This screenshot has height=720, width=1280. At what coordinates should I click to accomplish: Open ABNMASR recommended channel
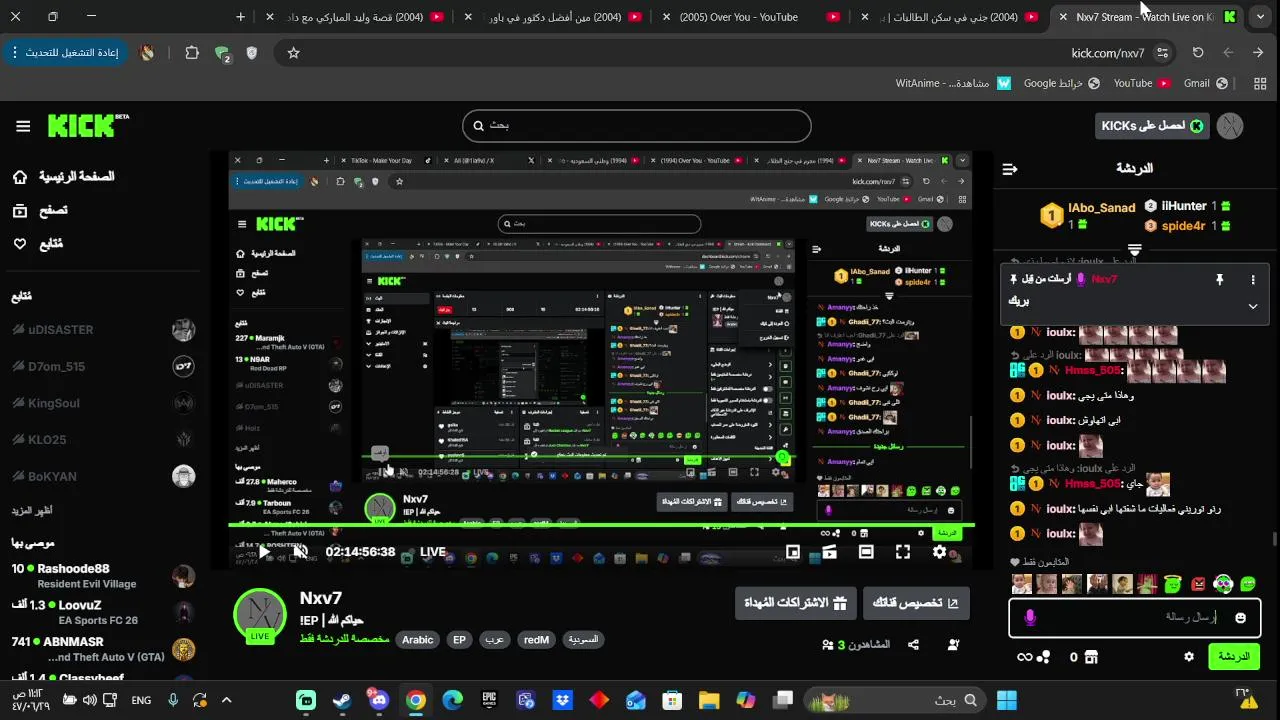tap(103, 649)
